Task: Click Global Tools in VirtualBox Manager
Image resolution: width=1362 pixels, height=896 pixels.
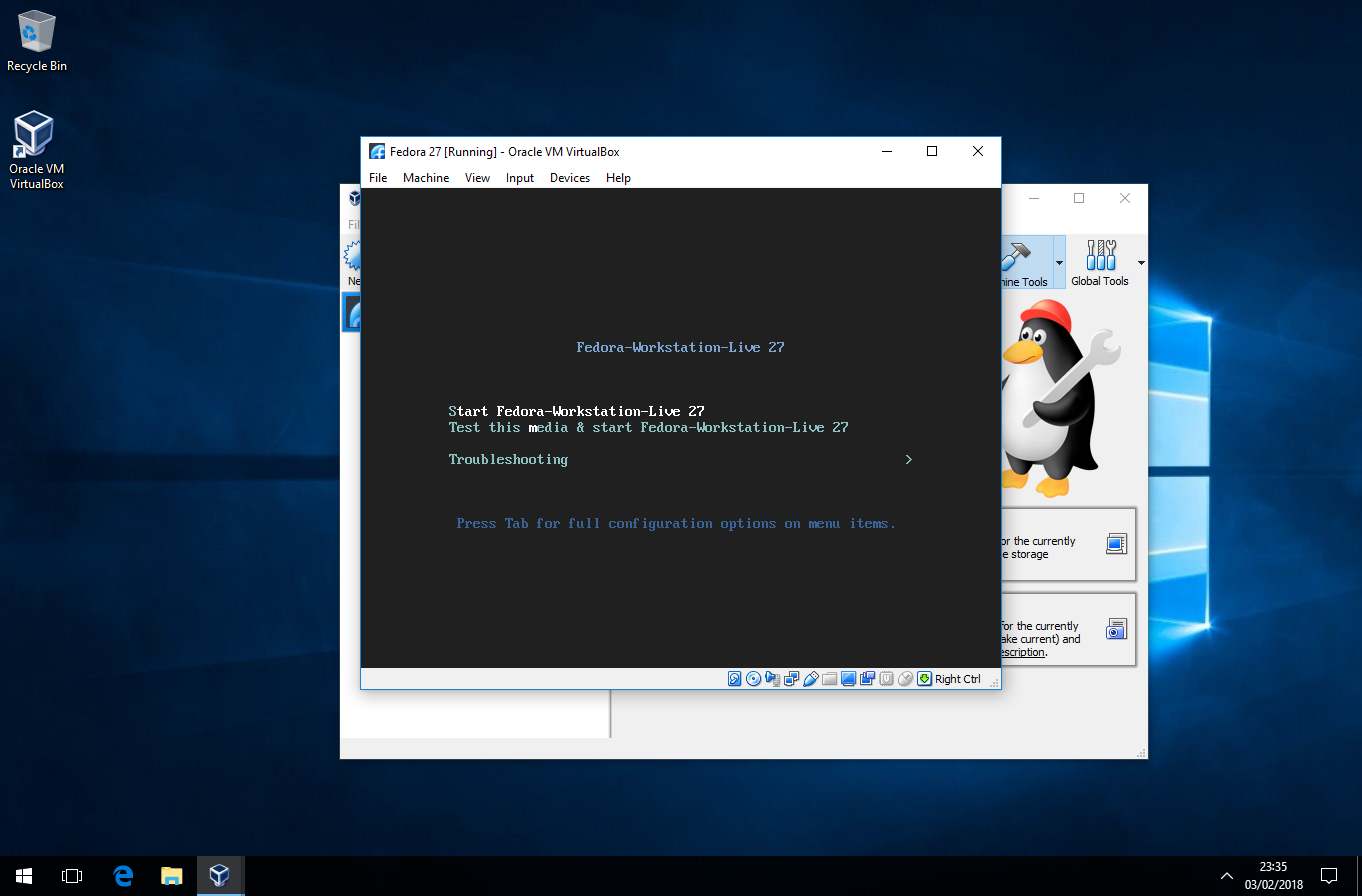Action: [x=1100, y=262]
